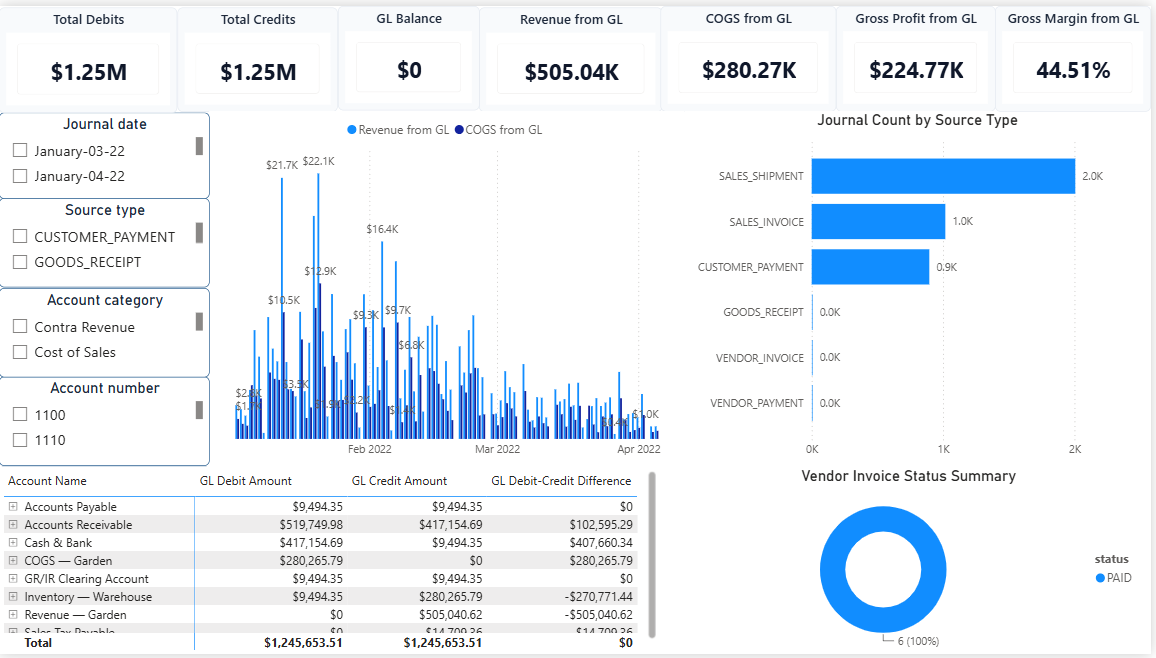The height and width of the screenshot is (658, 1156).
Task: Click the PAID donut ring segment
Action: pos(832,569)
